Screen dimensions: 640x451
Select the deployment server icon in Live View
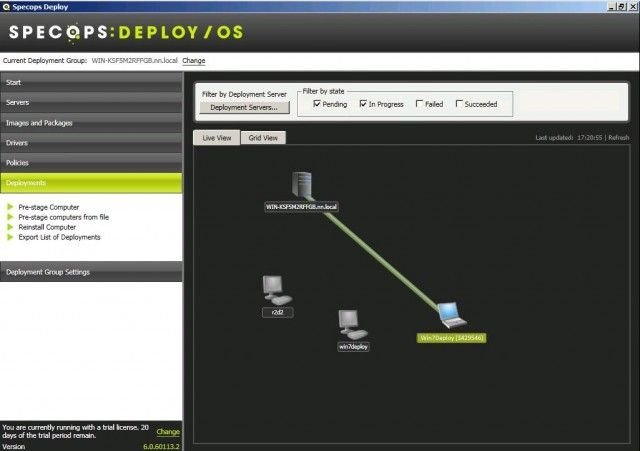click(x=302, y=185)
